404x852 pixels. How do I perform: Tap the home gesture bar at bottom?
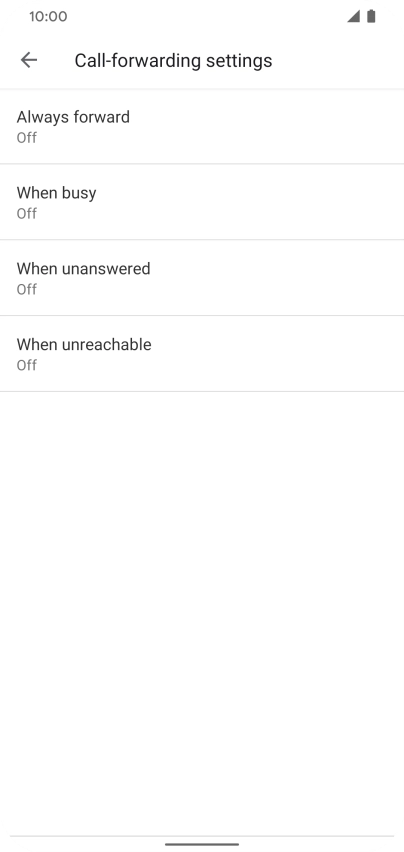point(202,844)
